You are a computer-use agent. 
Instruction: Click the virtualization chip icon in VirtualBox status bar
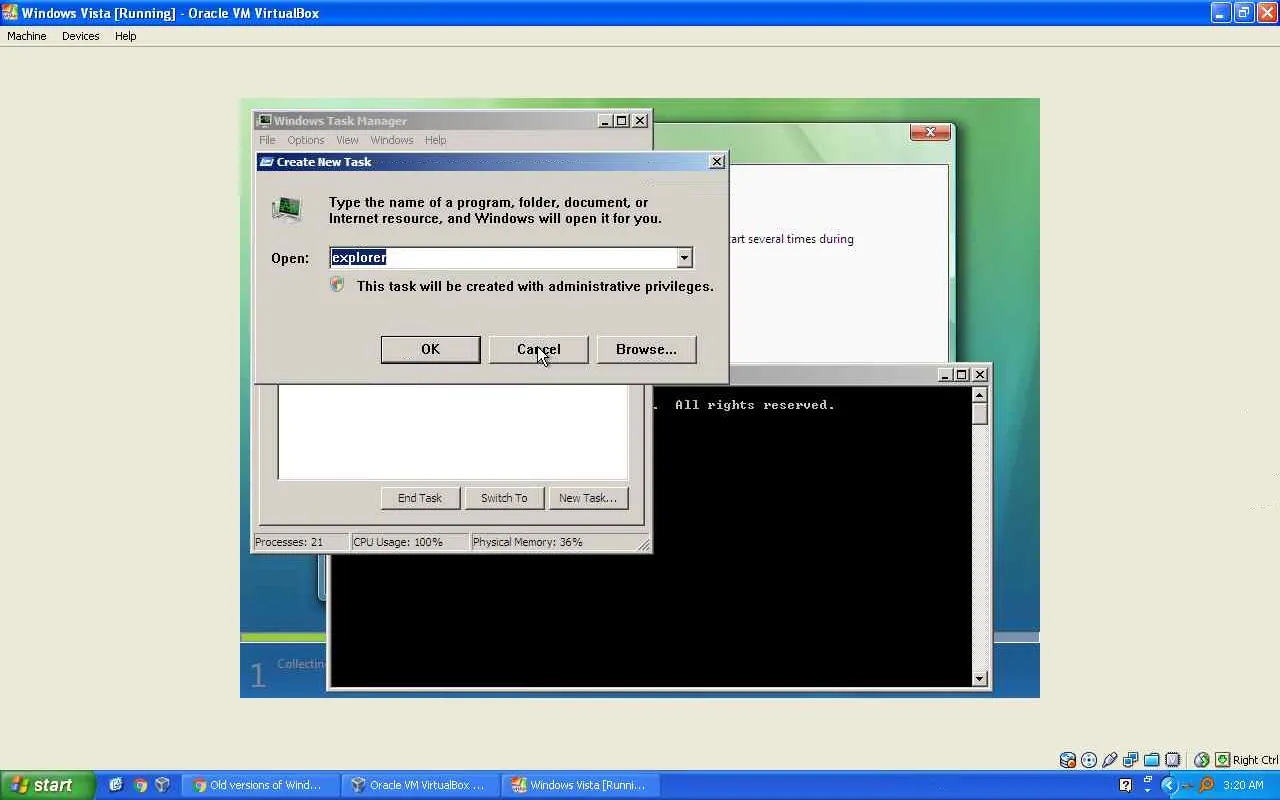tap(1173, 760)
